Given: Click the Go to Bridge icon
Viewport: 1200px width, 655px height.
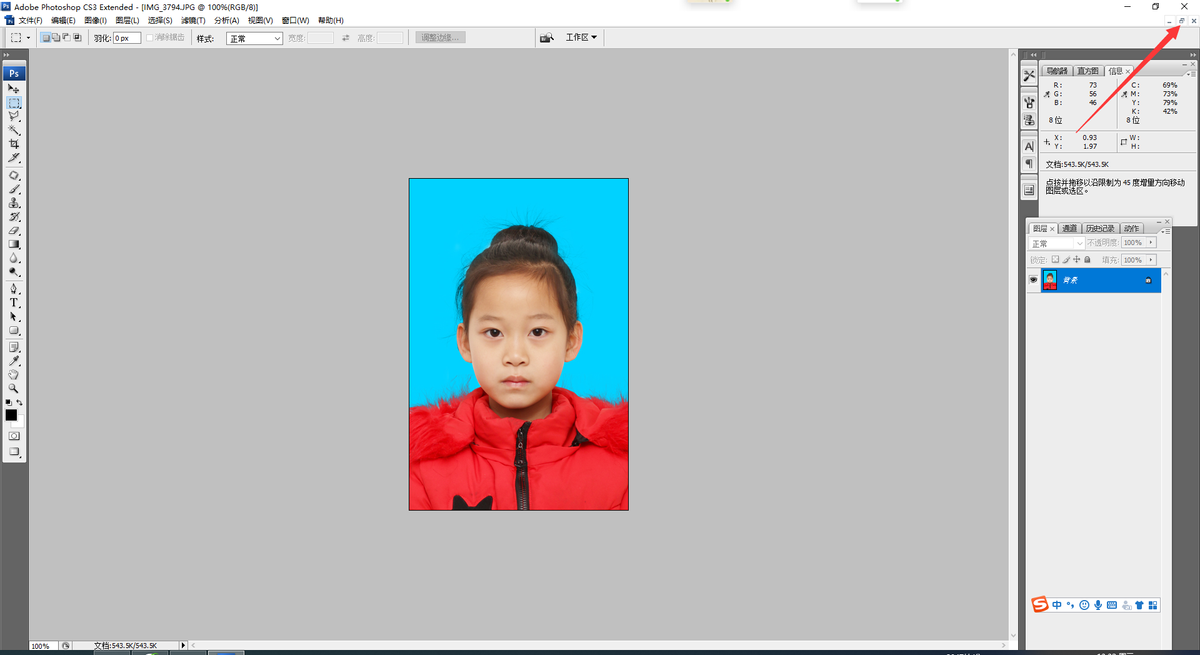Looking at the screenshot, I should pos(546,38).
